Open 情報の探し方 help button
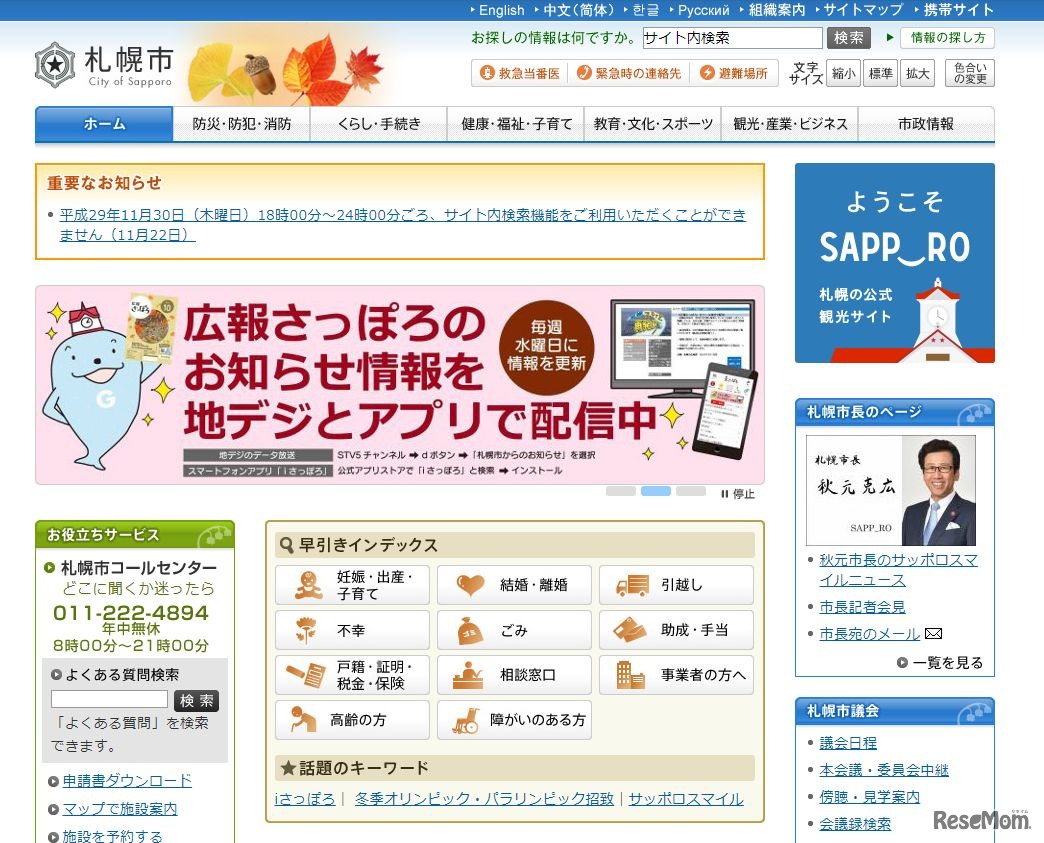Image resolution: width=1044 pixels, height=843 pixels. (x=947, y=37)
